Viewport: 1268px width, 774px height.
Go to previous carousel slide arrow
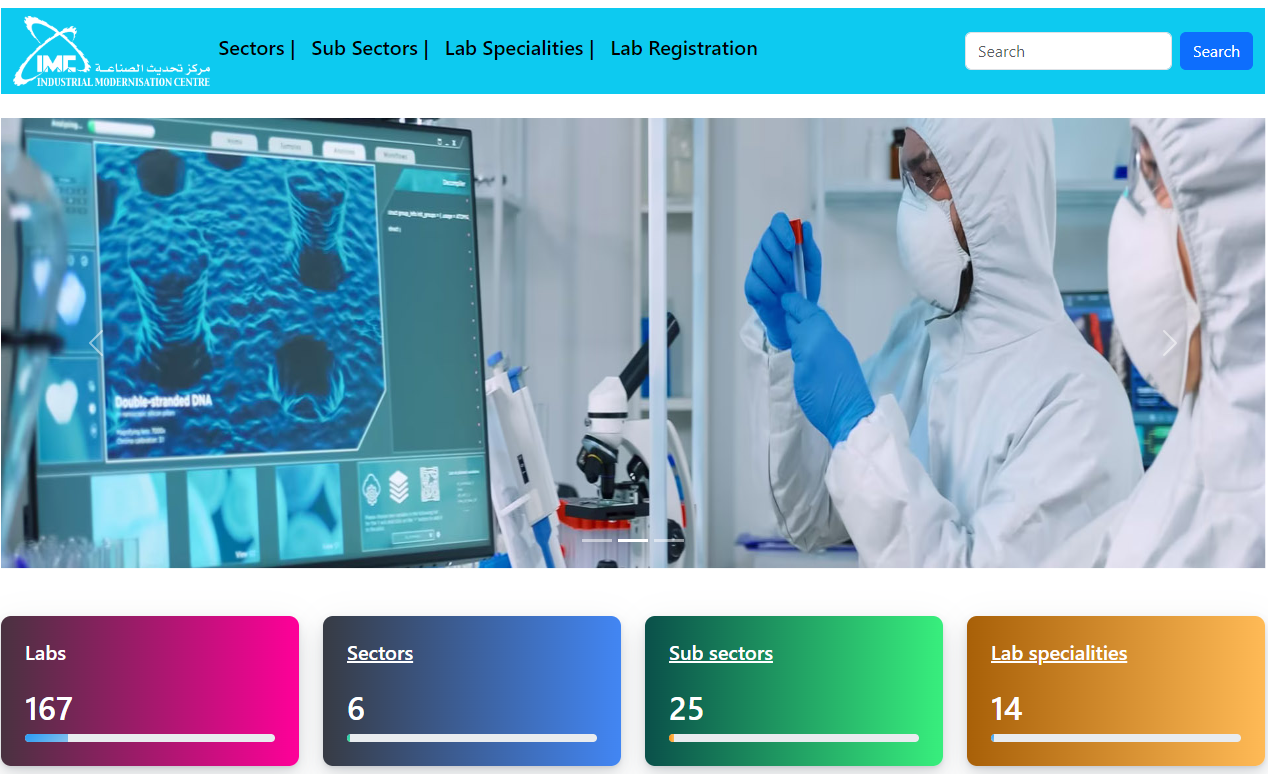click(x=96, y=343)
